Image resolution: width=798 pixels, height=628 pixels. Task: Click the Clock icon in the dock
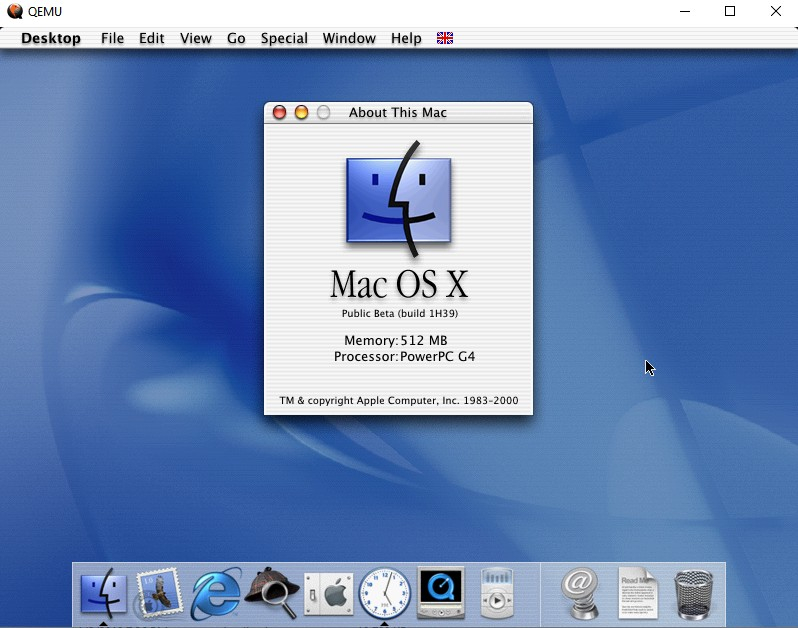[385, 594]
